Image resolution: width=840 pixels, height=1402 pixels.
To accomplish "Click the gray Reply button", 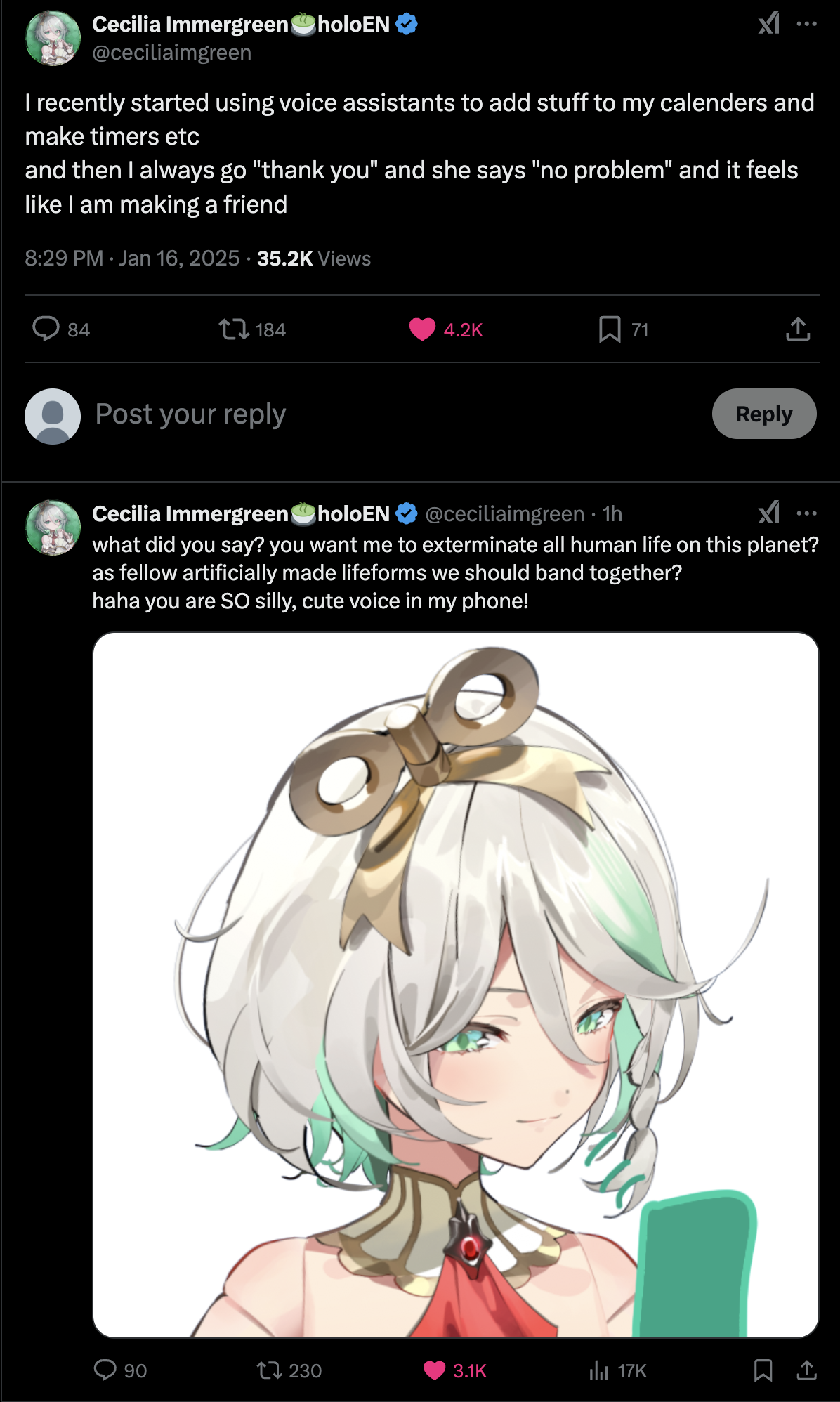I will tap(764, 414).
